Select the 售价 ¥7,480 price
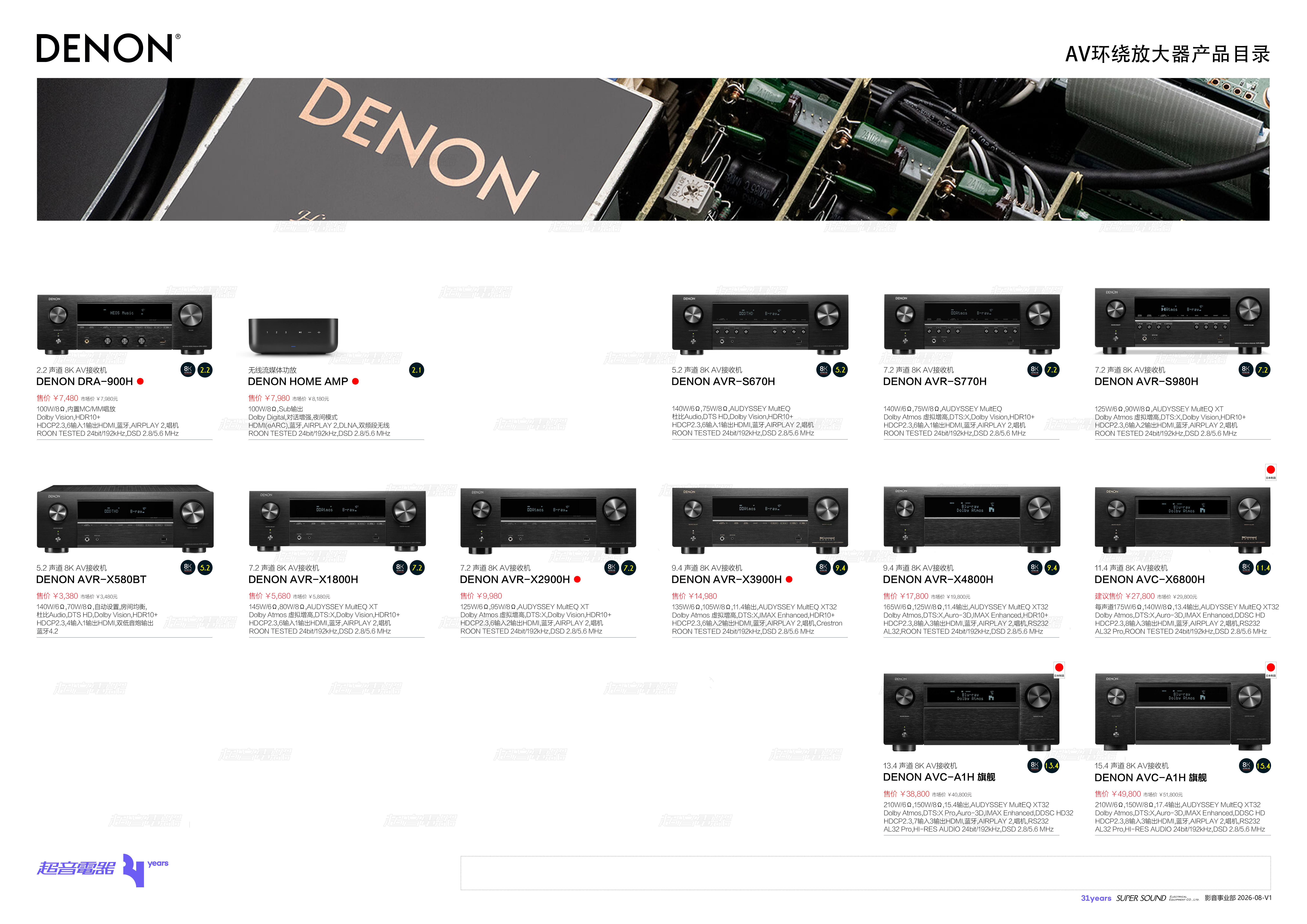This screenshot has width=1307, height=924. pos(58,399)
